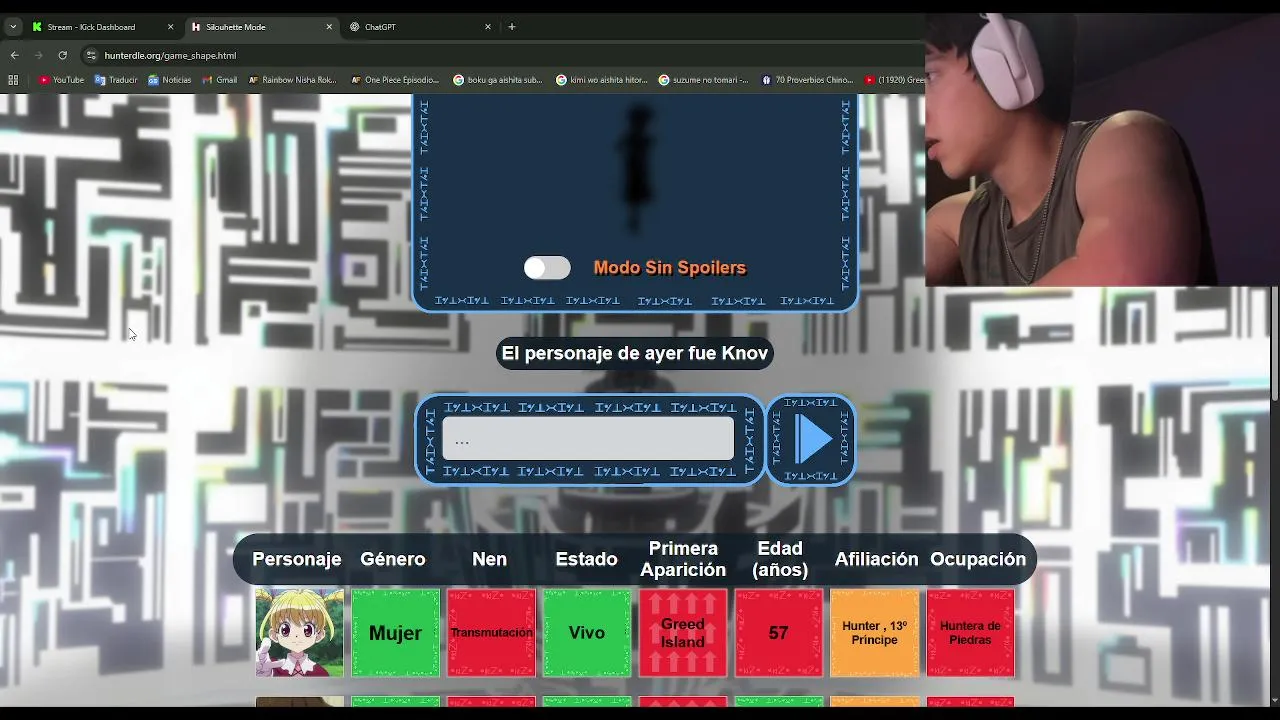The image size is (1280, 720).
Task: Click the Hunter, 13º Príncipe affiliation cell
Action: coord(875,633)
